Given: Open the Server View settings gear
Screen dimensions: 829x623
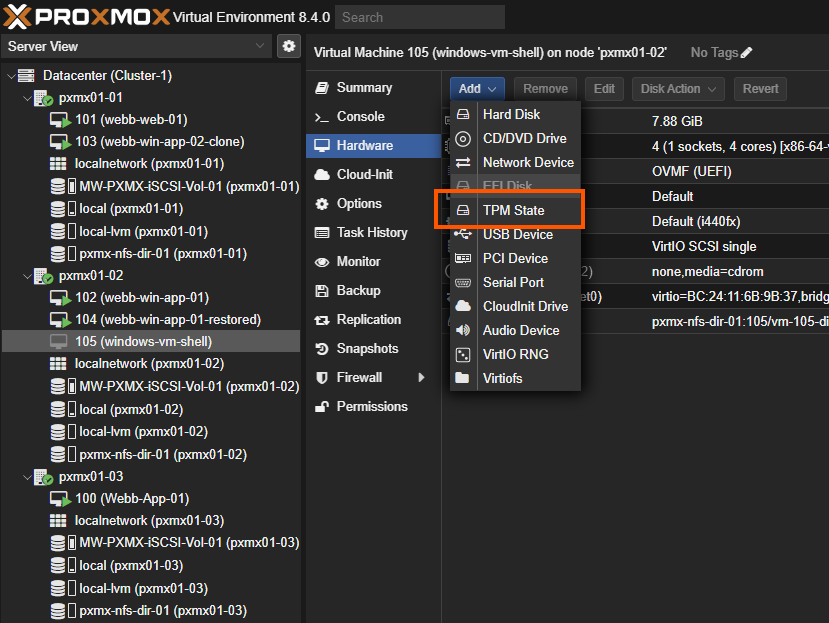Looking at the screenshot, I should 289,46.
